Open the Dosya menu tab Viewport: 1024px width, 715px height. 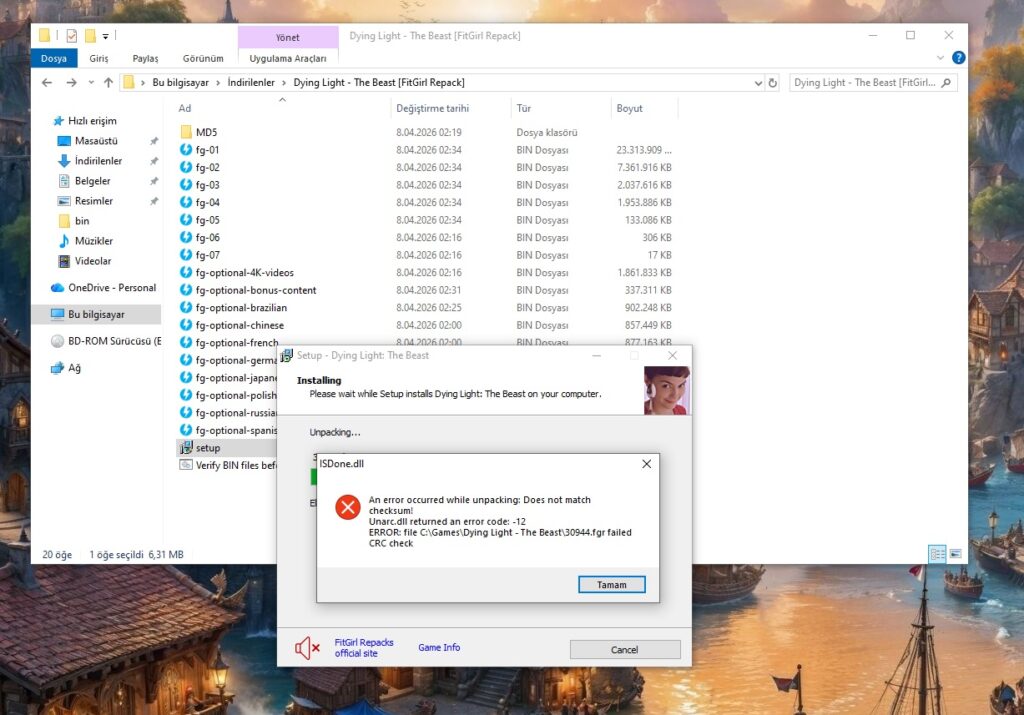54,58
